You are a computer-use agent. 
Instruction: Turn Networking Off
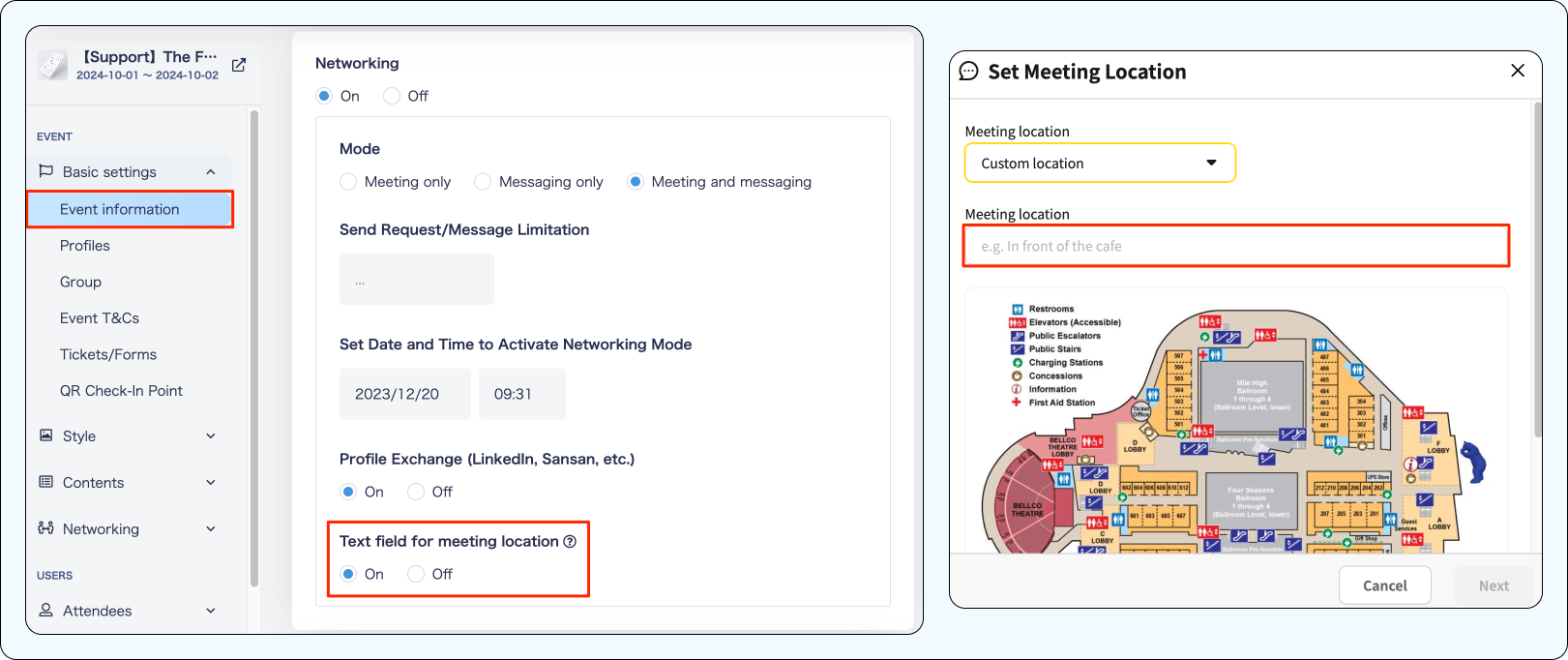(392, 96)
